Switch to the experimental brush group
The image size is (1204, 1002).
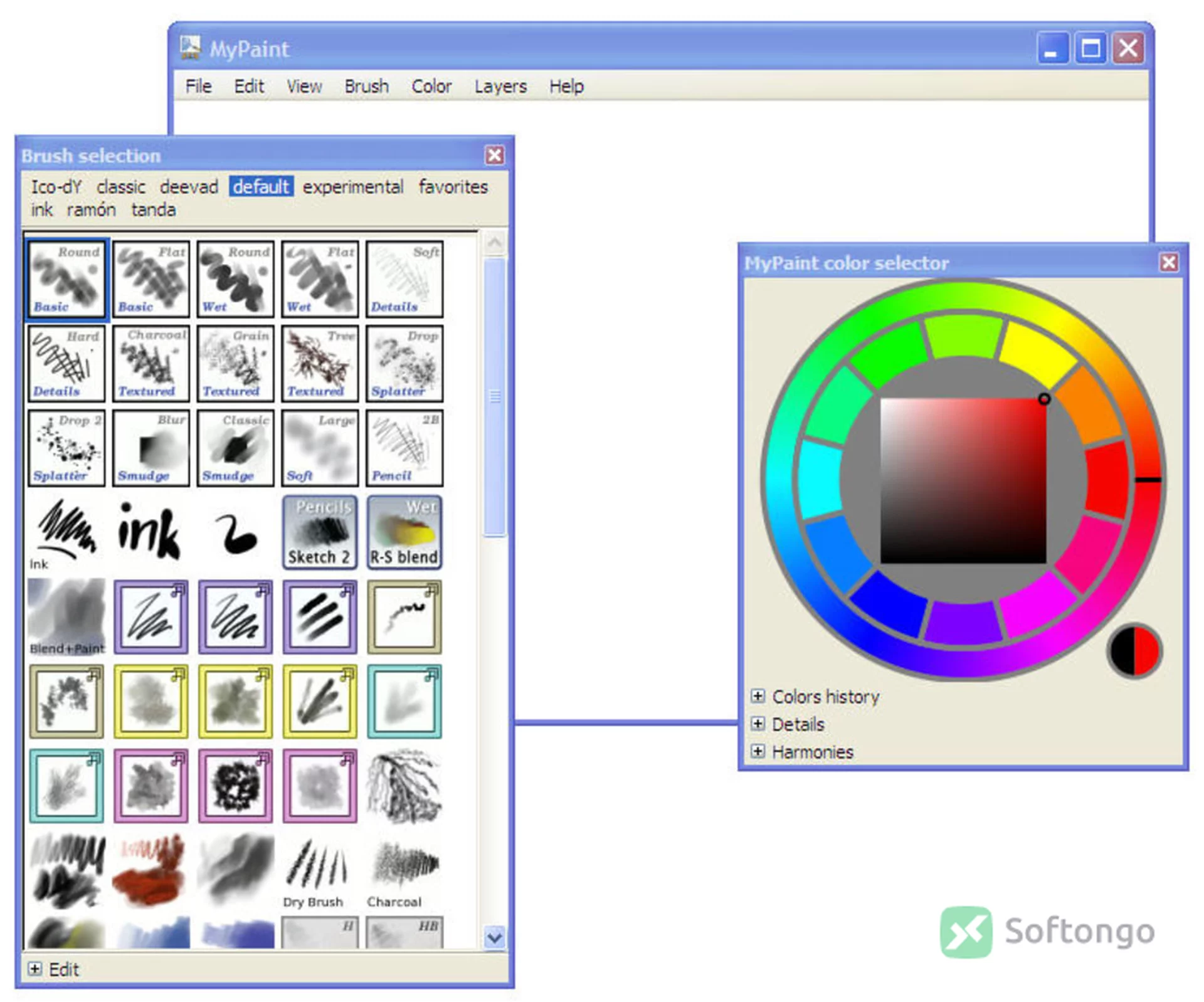(x=353, y=187)
